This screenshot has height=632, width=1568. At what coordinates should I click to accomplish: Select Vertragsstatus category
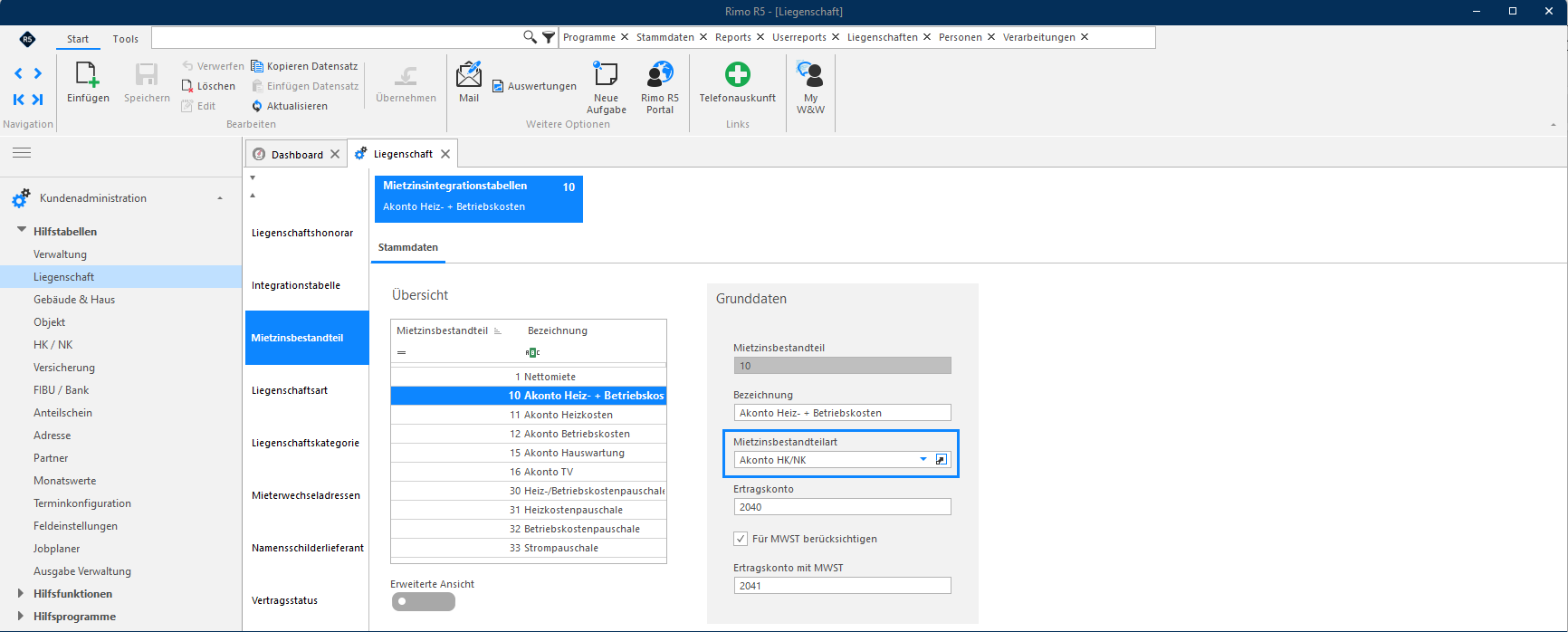tap(307, 600)
